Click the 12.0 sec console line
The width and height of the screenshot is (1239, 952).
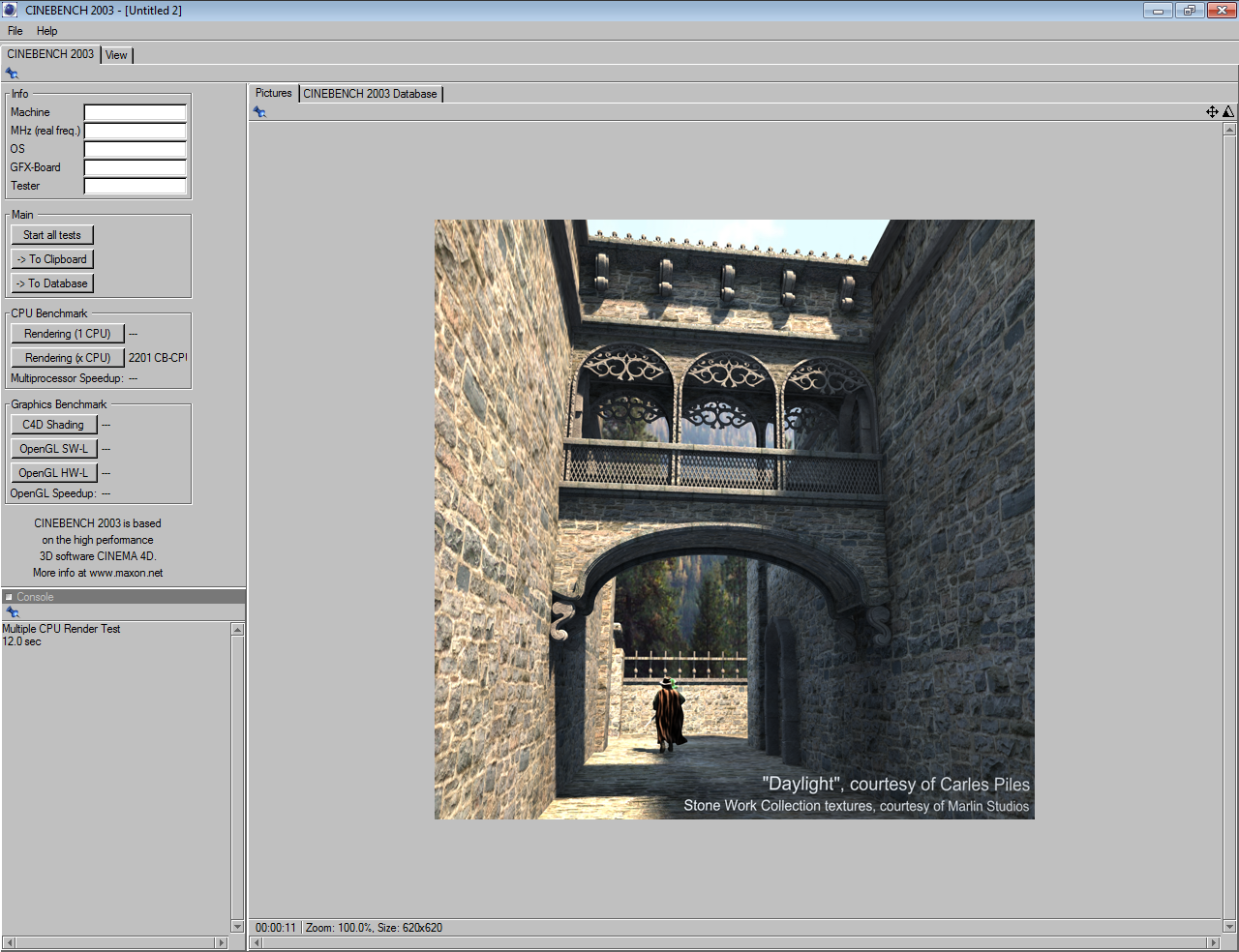pos(21,641)
